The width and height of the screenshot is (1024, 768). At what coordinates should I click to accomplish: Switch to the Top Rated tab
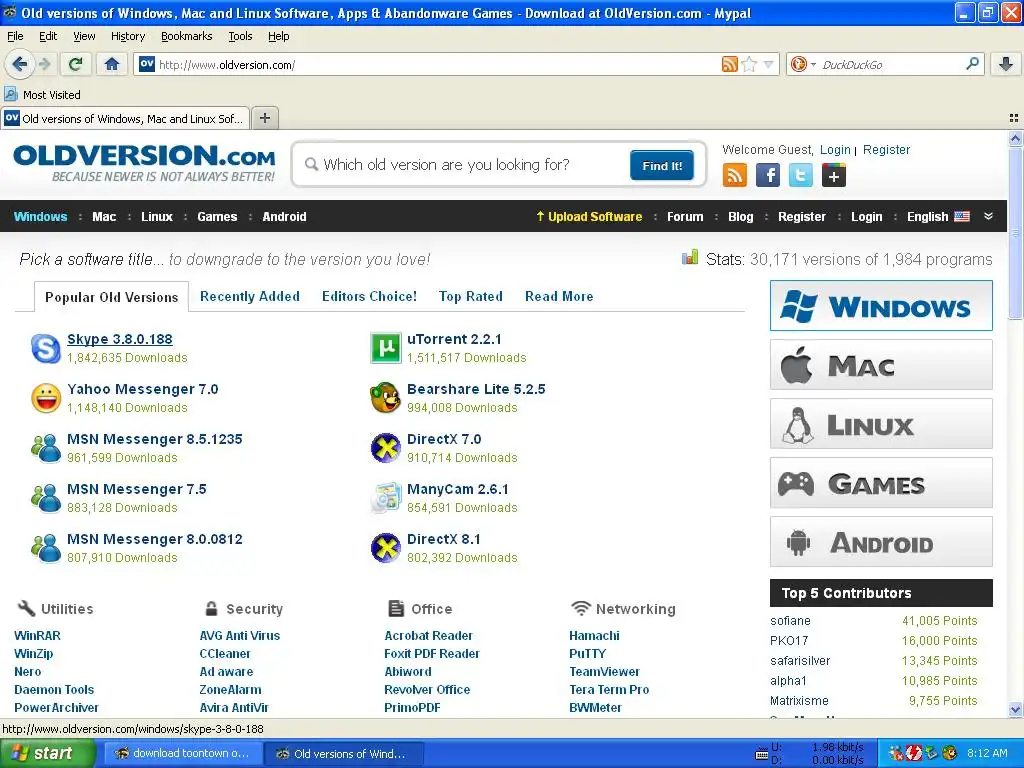click(x=471, y=296)
